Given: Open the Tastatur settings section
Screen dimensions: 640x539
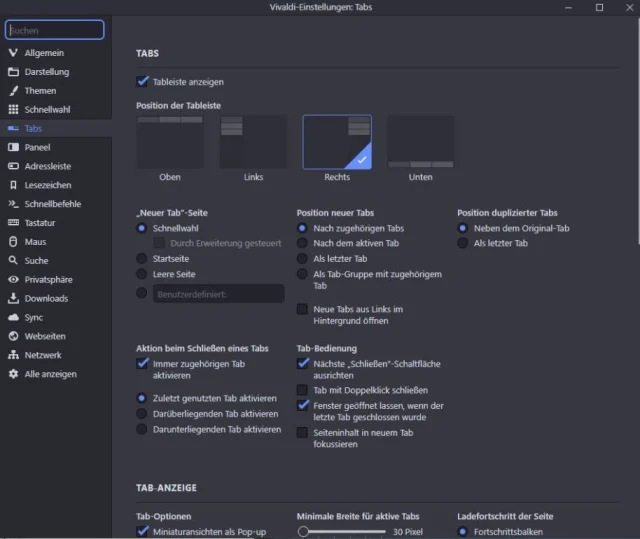Looking at the screenshot, I should [x=40, y=223].
